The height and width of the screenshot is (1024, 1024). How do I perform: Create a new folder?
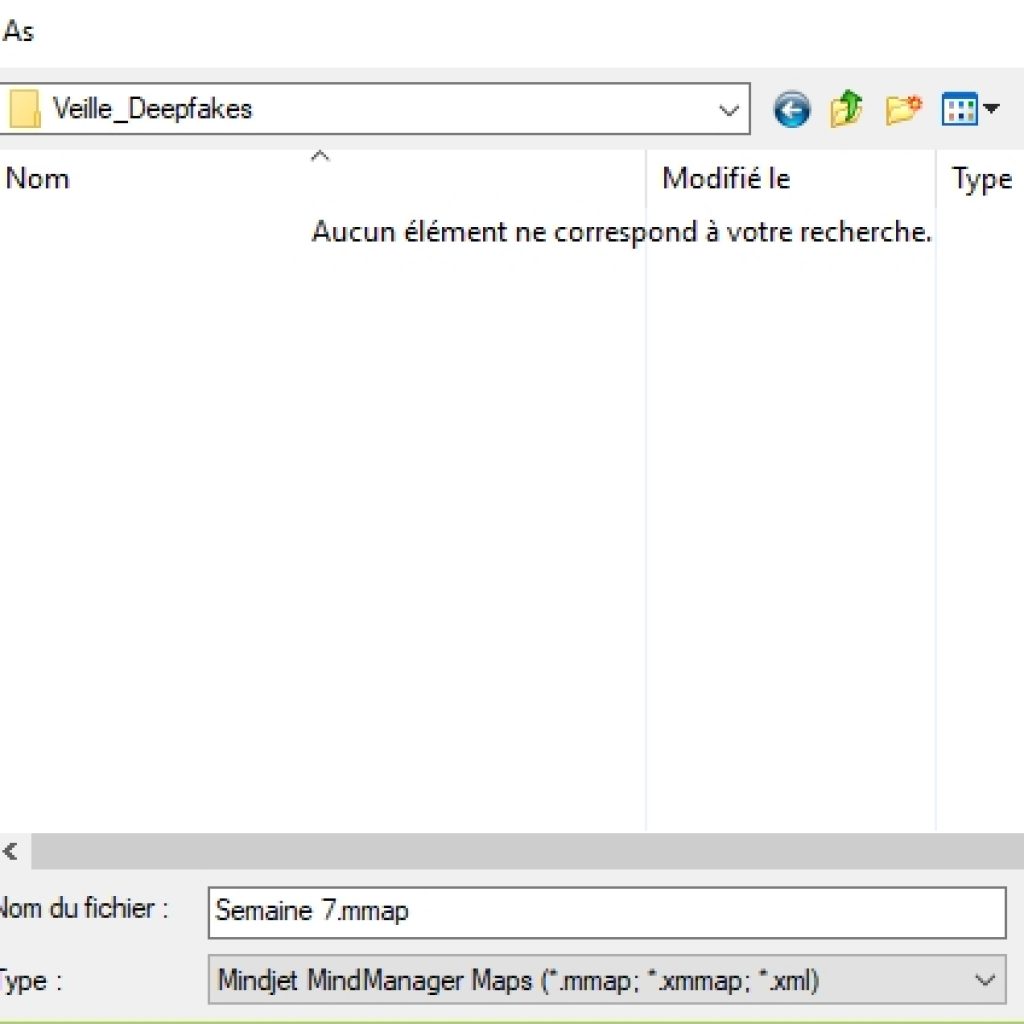click(903, 109)
